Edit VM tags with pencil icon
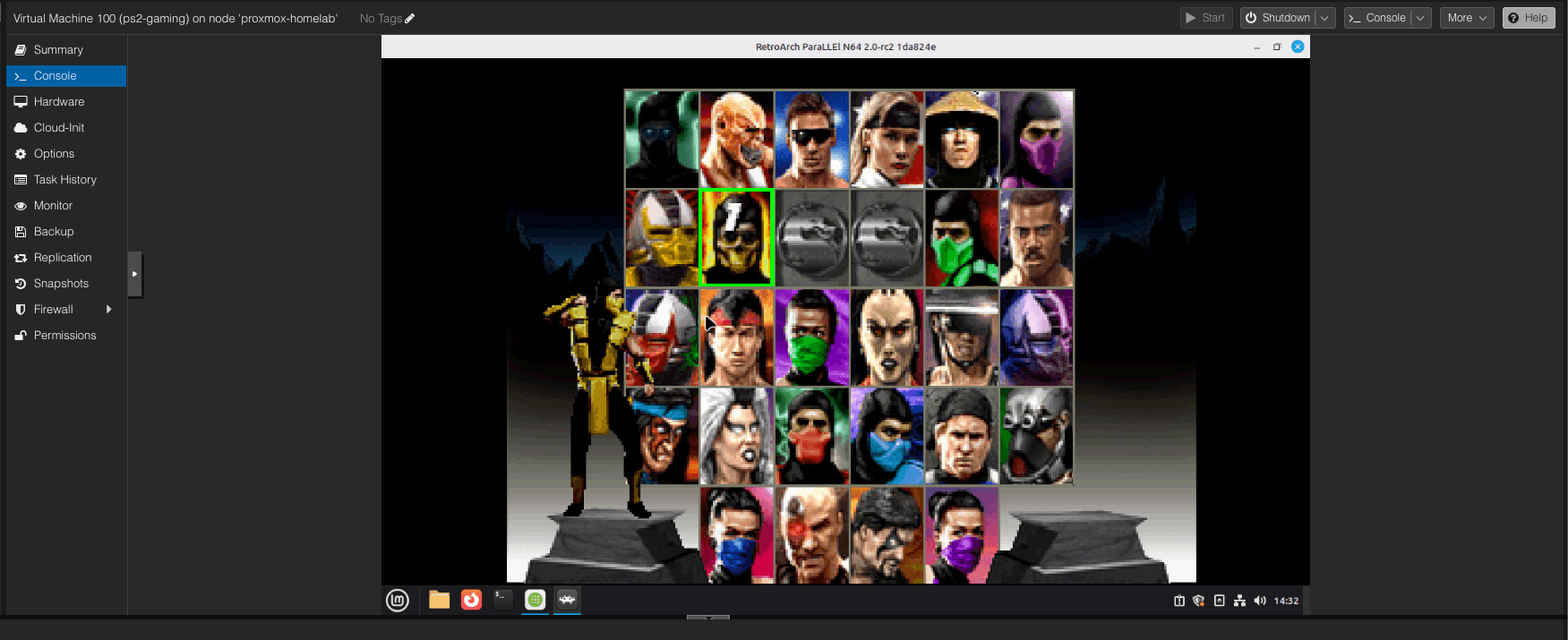This screenshot has height=640, width=1568. click(x=410, y=18)
